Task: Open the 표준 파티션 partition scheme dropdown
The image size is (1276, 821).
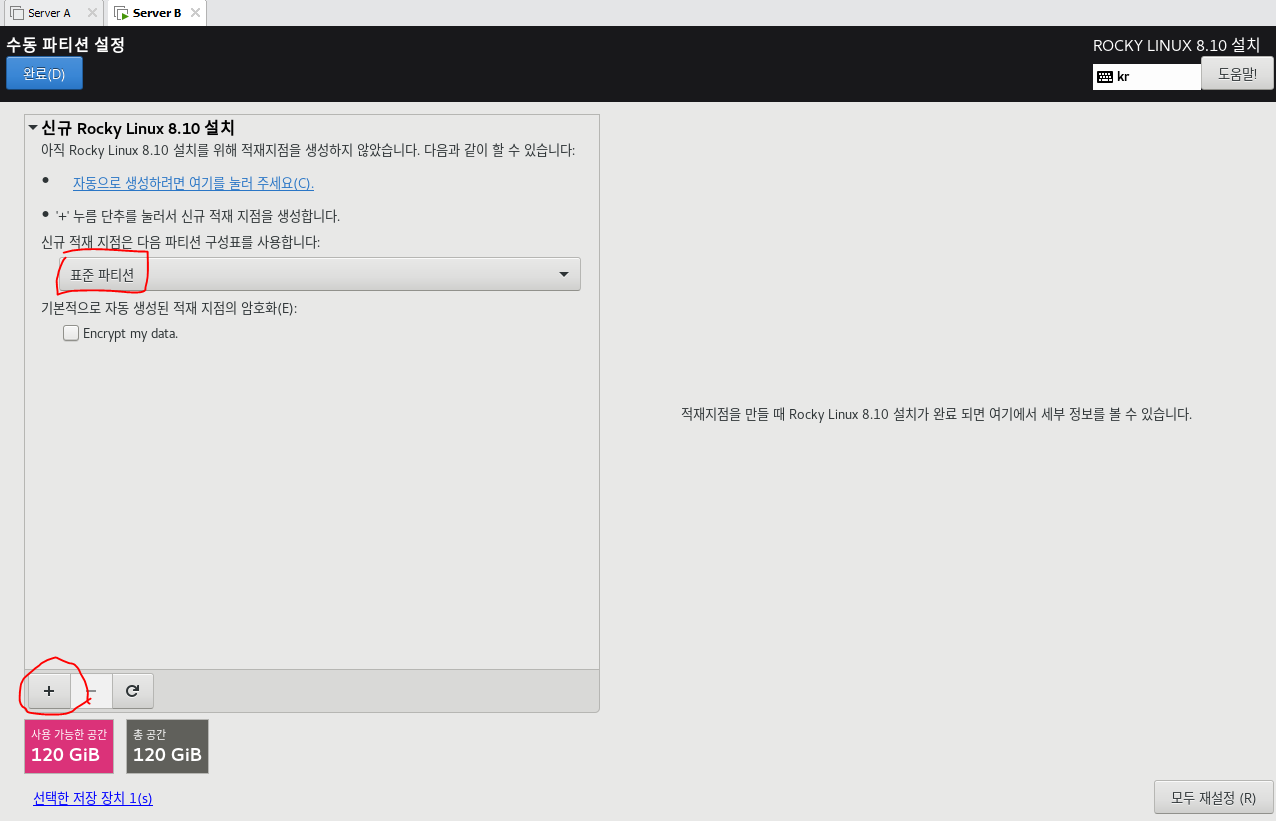Action: pos(320,274)
